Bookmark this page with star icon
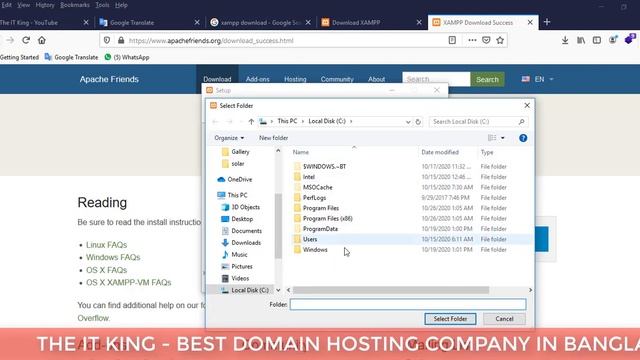 click(x=500, y=40)
